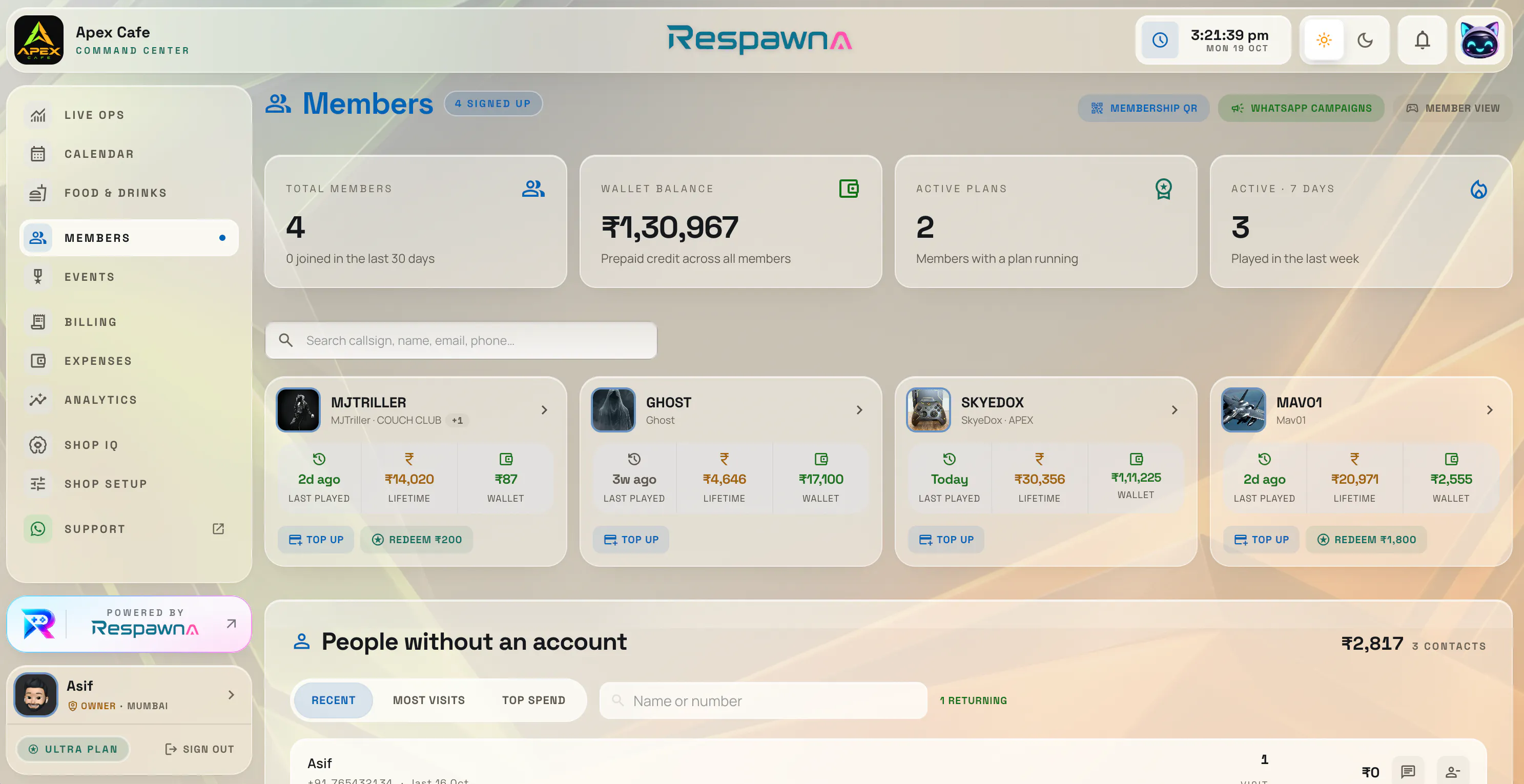Viewport: 1524px width, 784px height.
Task: Select the Recent tab
Action: [333, 700]
